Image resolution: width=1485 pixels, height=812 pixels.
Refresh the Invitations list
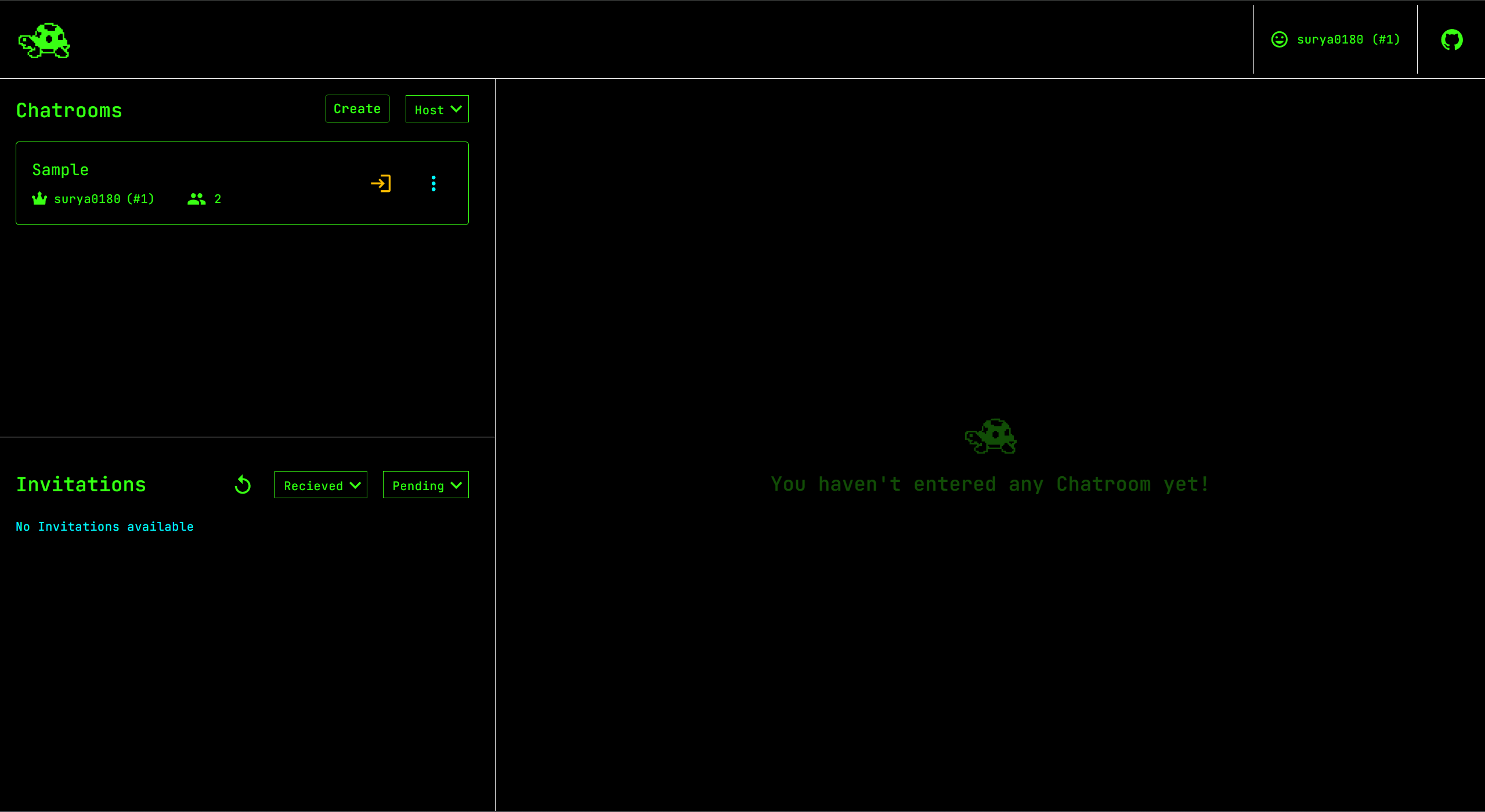pyautogui.click(x=243, y=485)
